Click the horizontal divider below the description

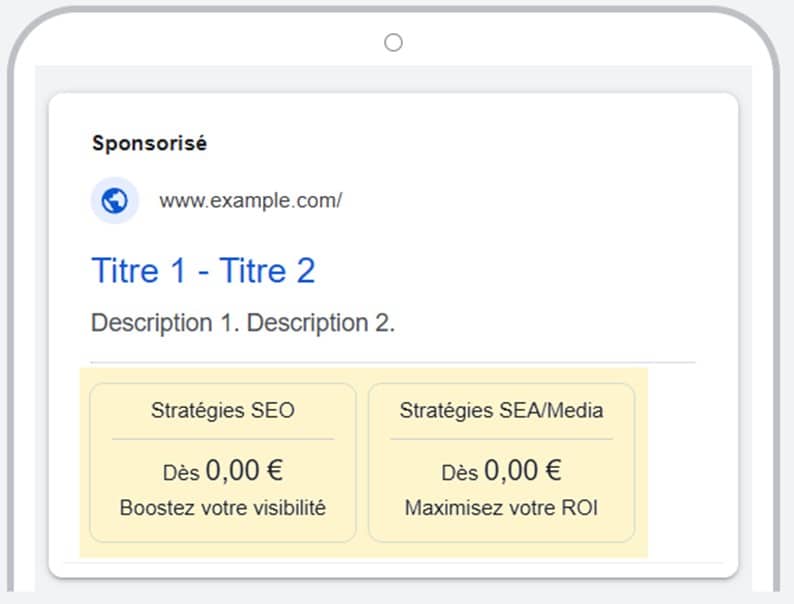[393, 363]
